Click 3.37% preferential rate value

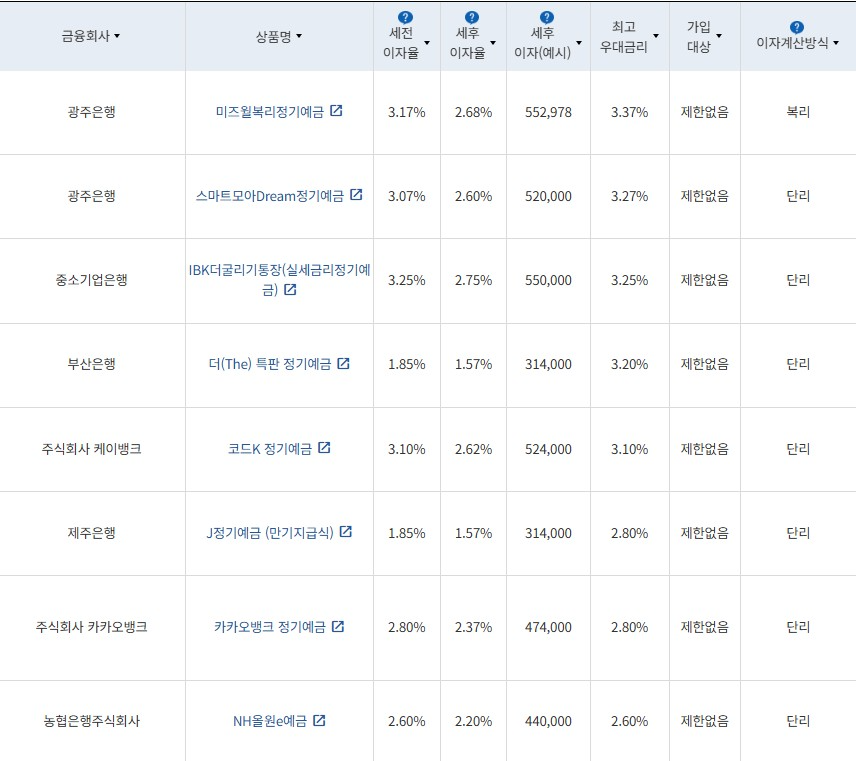pyautogui.click(x=629, y=112)
